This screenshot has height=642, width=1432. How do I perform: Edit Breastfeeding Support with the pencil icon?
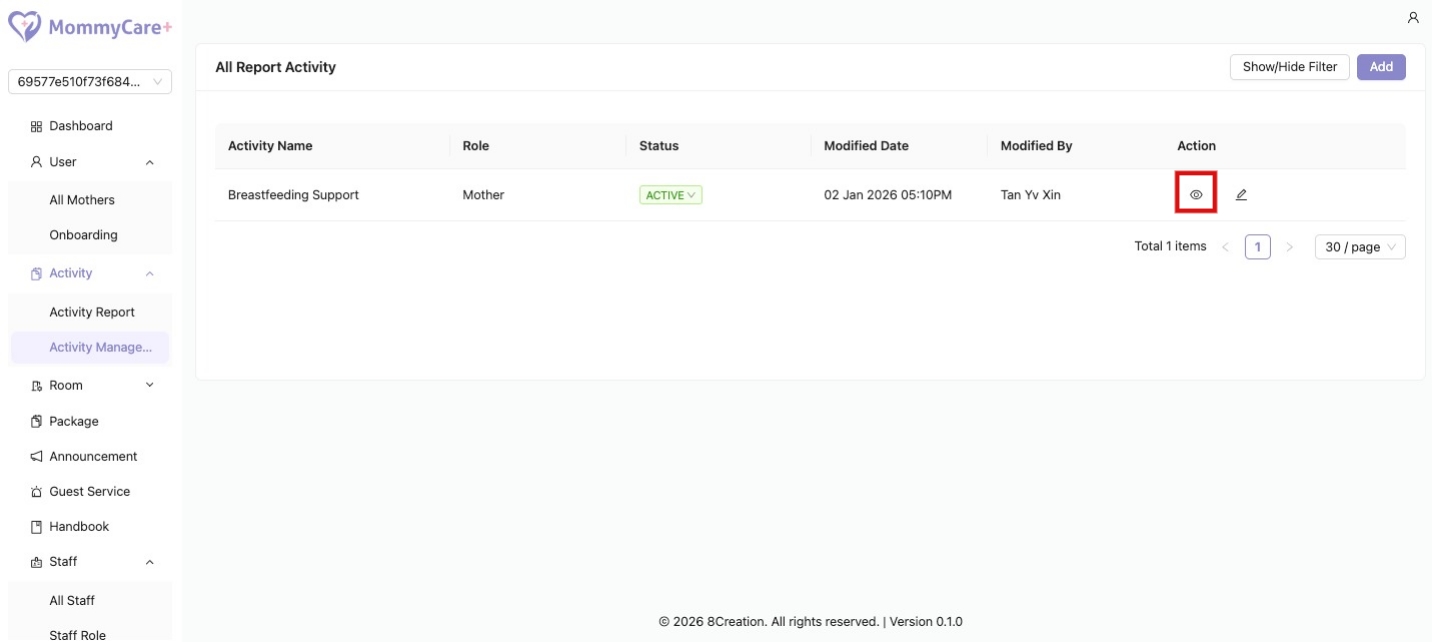click(1241, 194)
